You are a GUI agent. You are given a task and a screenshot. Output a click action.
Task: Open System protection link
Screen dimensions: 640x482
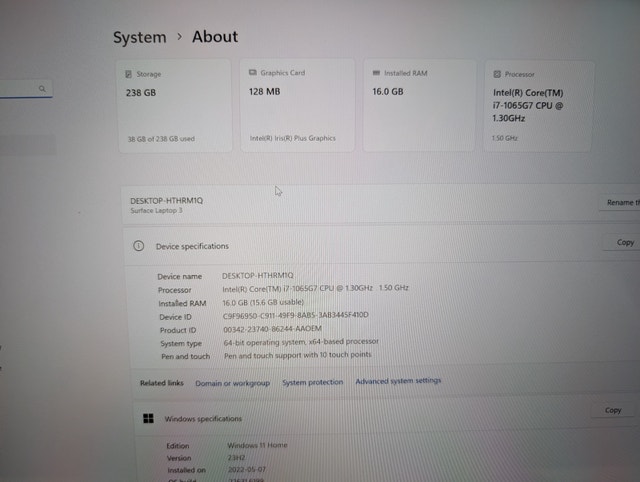point(313,382)
